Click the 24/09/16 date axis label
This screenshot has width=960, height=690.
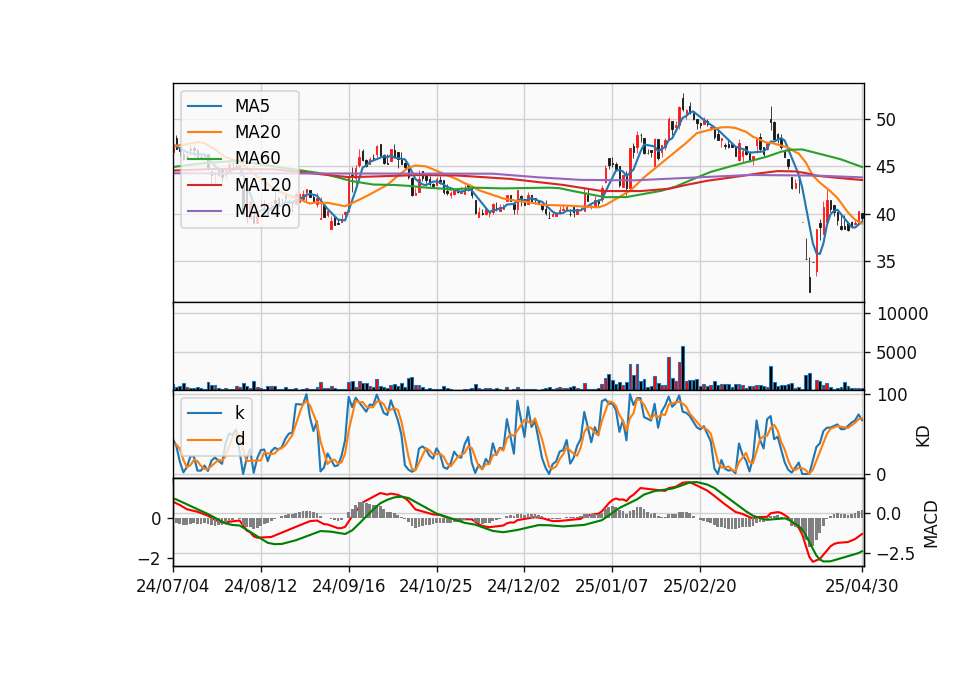point(348,586)
